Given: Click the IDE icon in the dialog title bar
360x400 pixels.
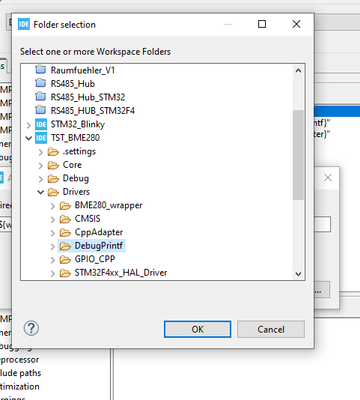Looking at the screenshot, I should coord(24,24).
